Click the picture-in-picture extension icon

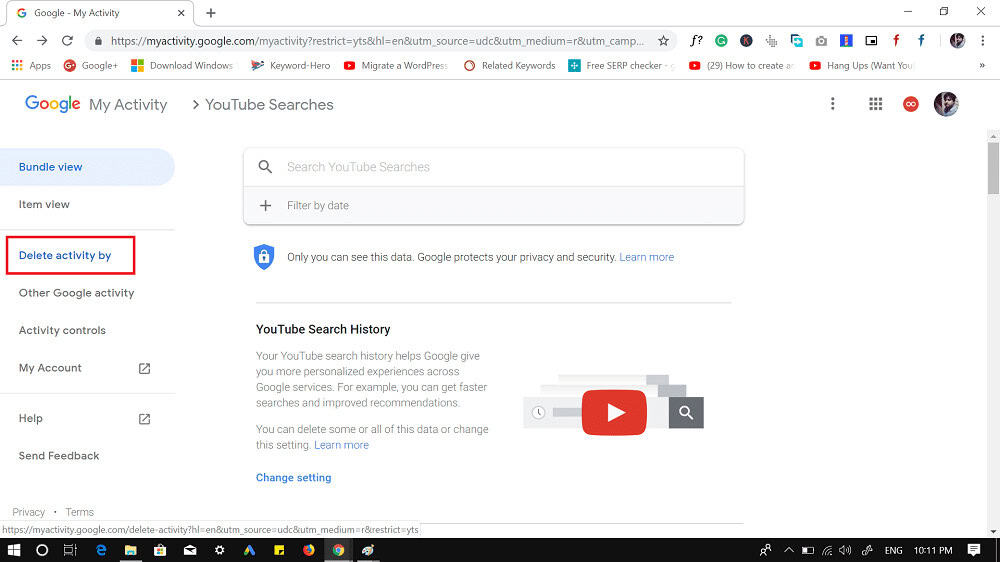871,41
